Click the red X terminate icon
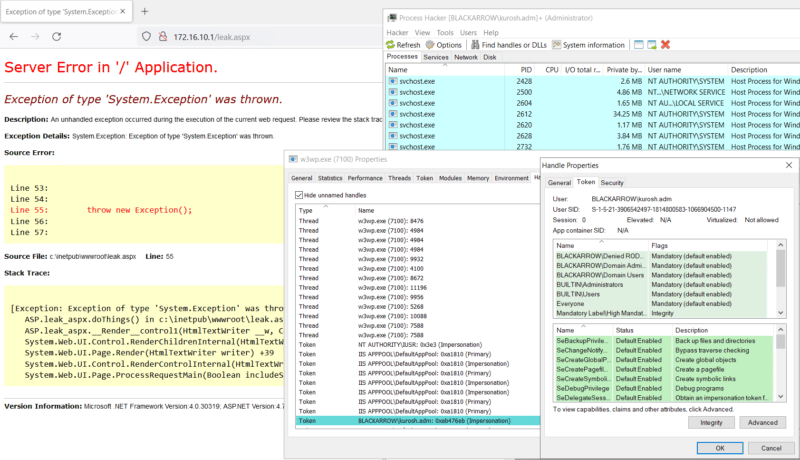Viewport: 800px width, 460px height. pos(665,45)
